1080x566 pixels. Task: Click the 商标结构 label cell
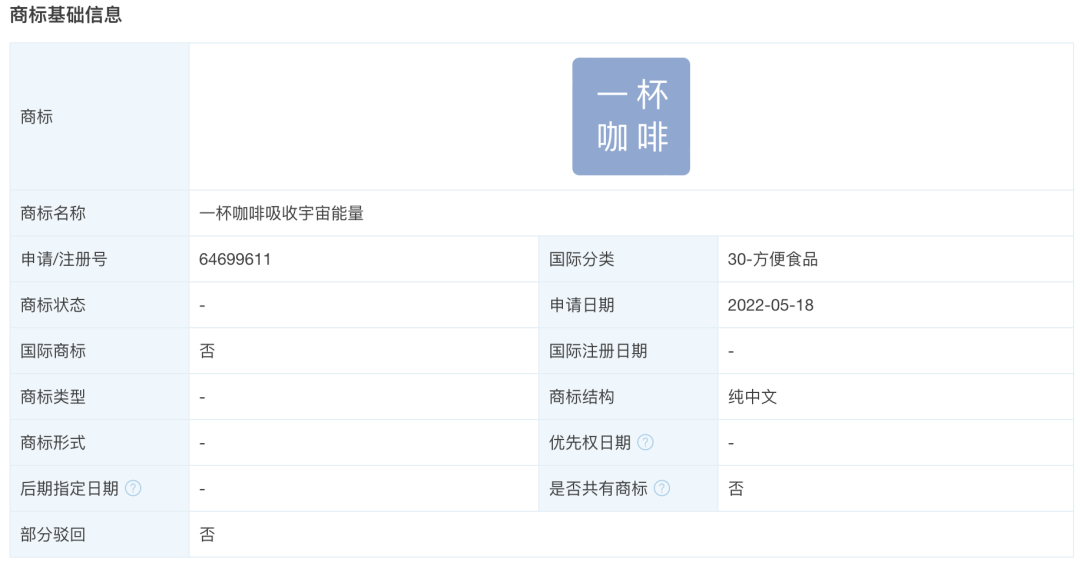[581, 397]
